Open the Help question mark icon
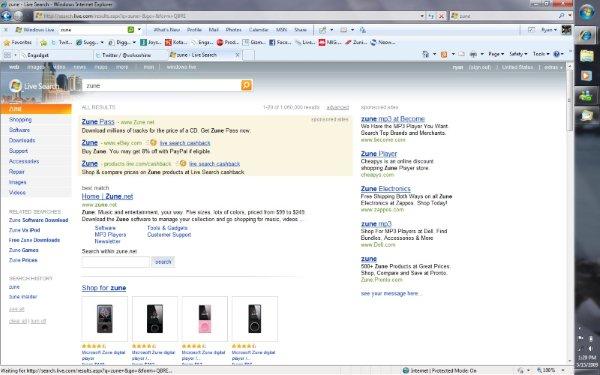 [x=556, y=54]
